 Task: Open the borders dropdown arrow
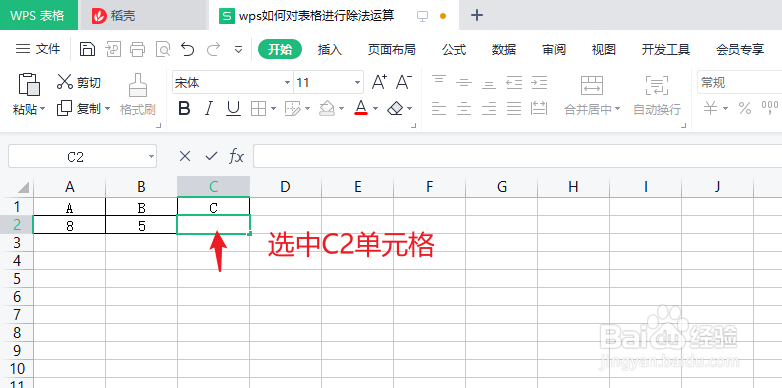point(273,108)
